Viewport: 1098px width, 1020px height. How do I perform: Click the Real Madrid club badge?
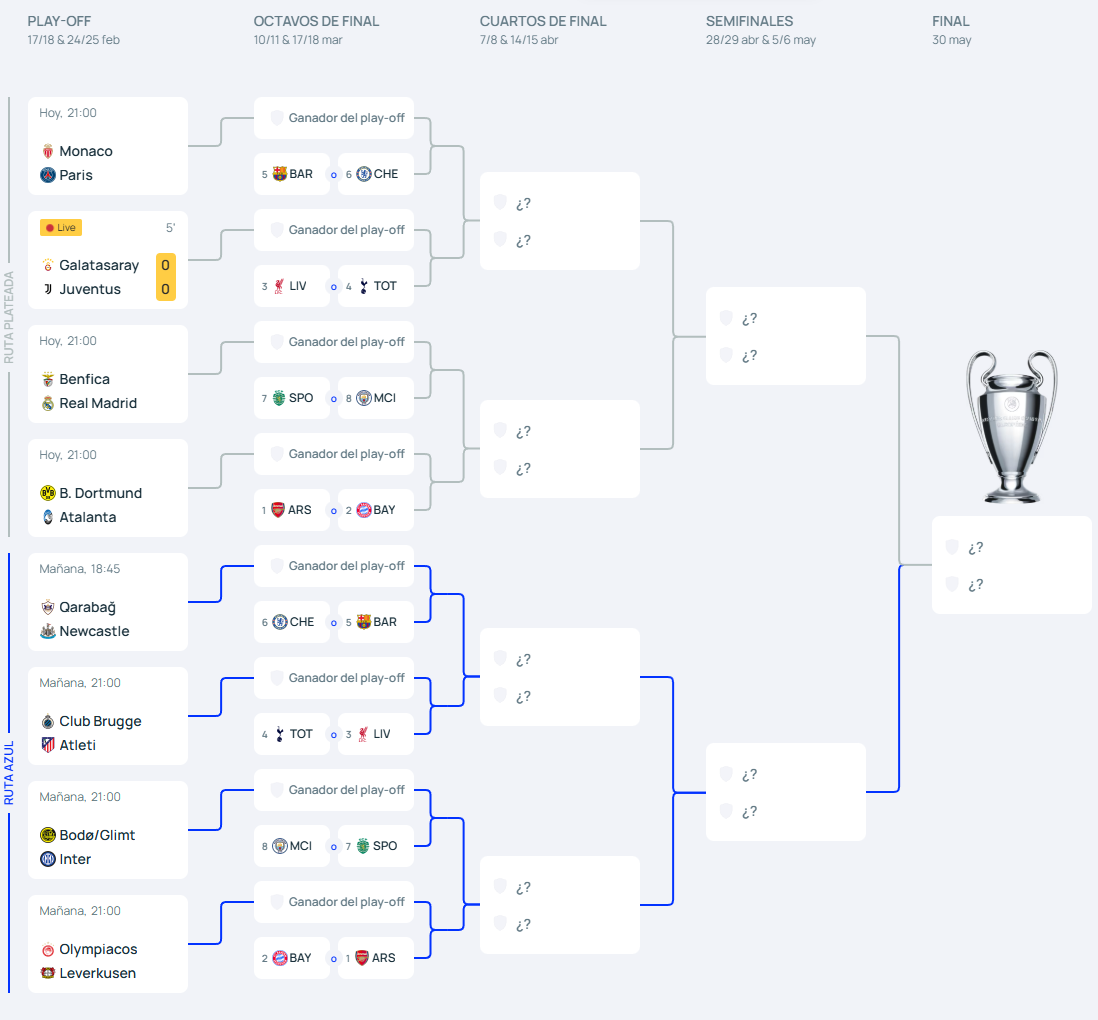(48, 403)
